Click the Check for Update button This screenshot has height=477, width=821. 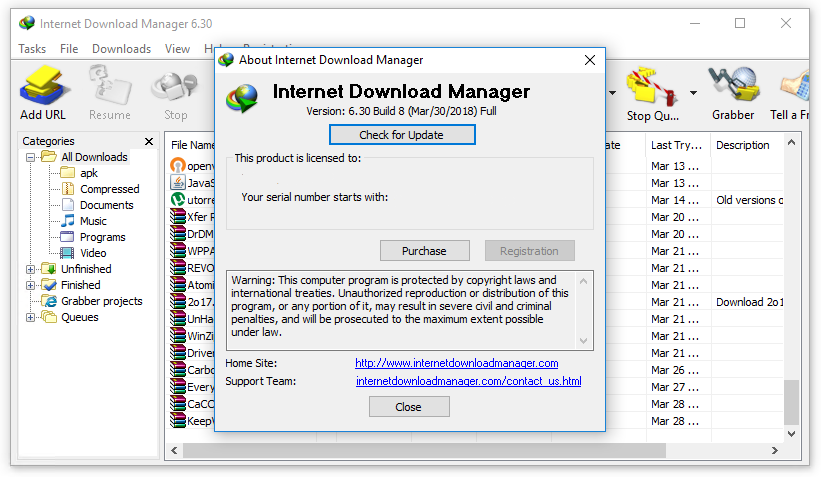pos(402,135)
